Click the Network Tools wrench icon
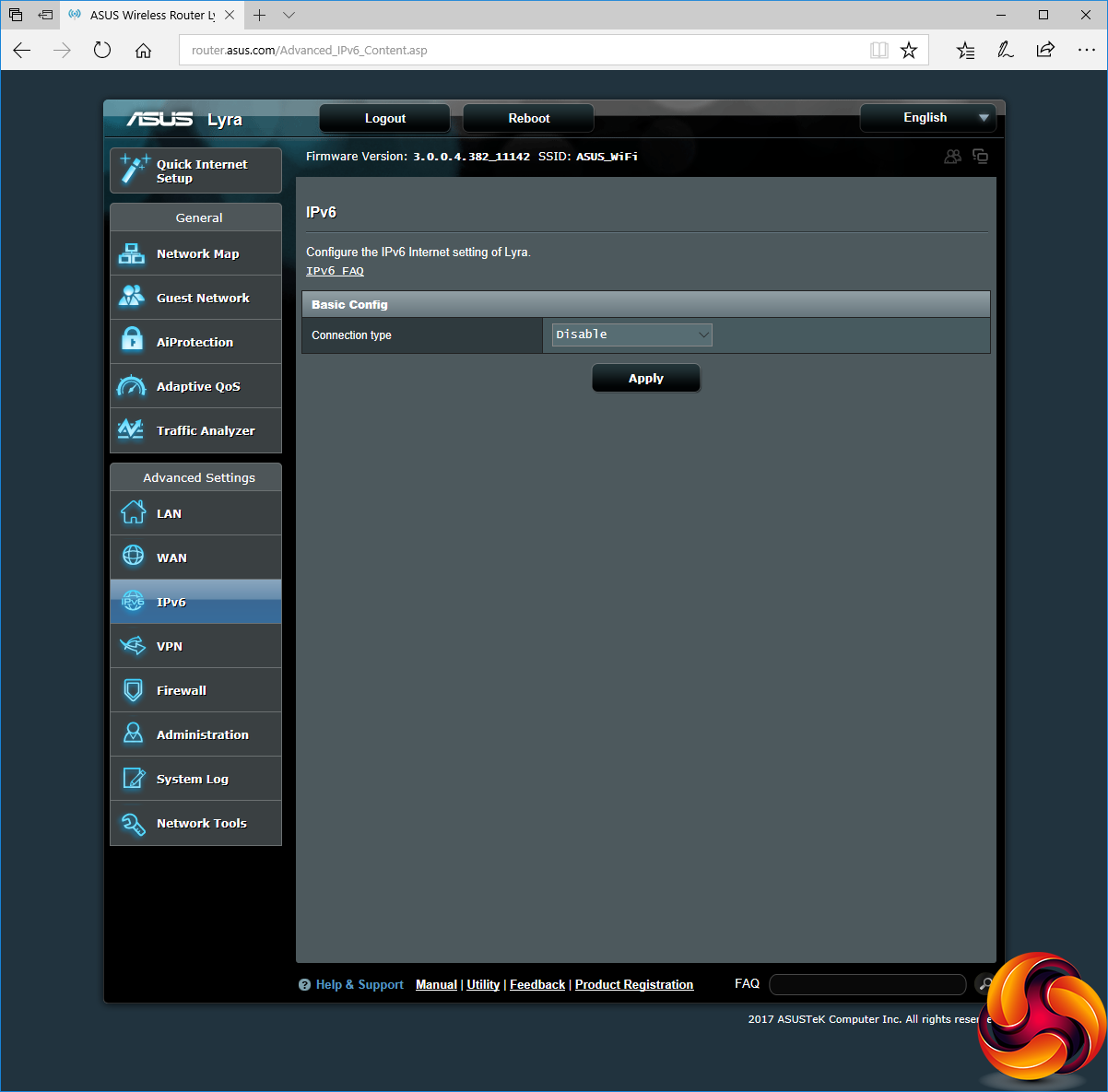The width and height of the screenshot is (1108, 1092). (x=133, y=823)
